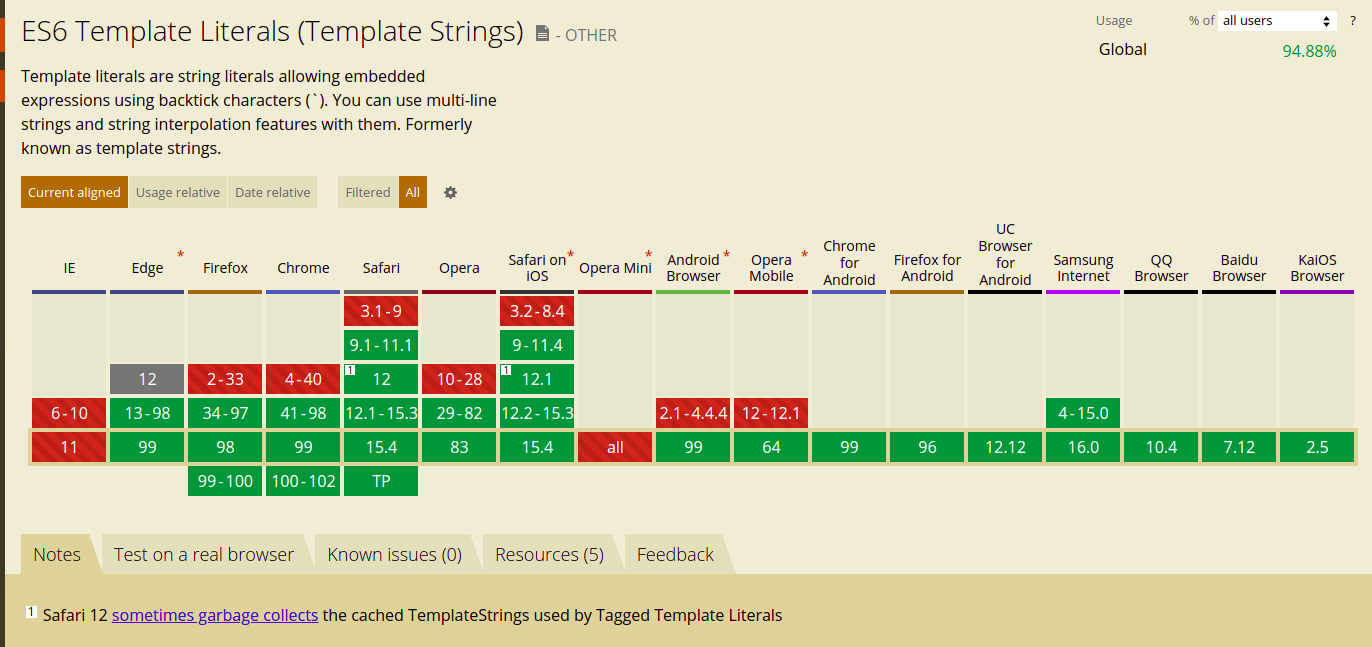Click the document icon beside the title
The height and width of the screenshot is (647, 1372).
coord(542,34)
